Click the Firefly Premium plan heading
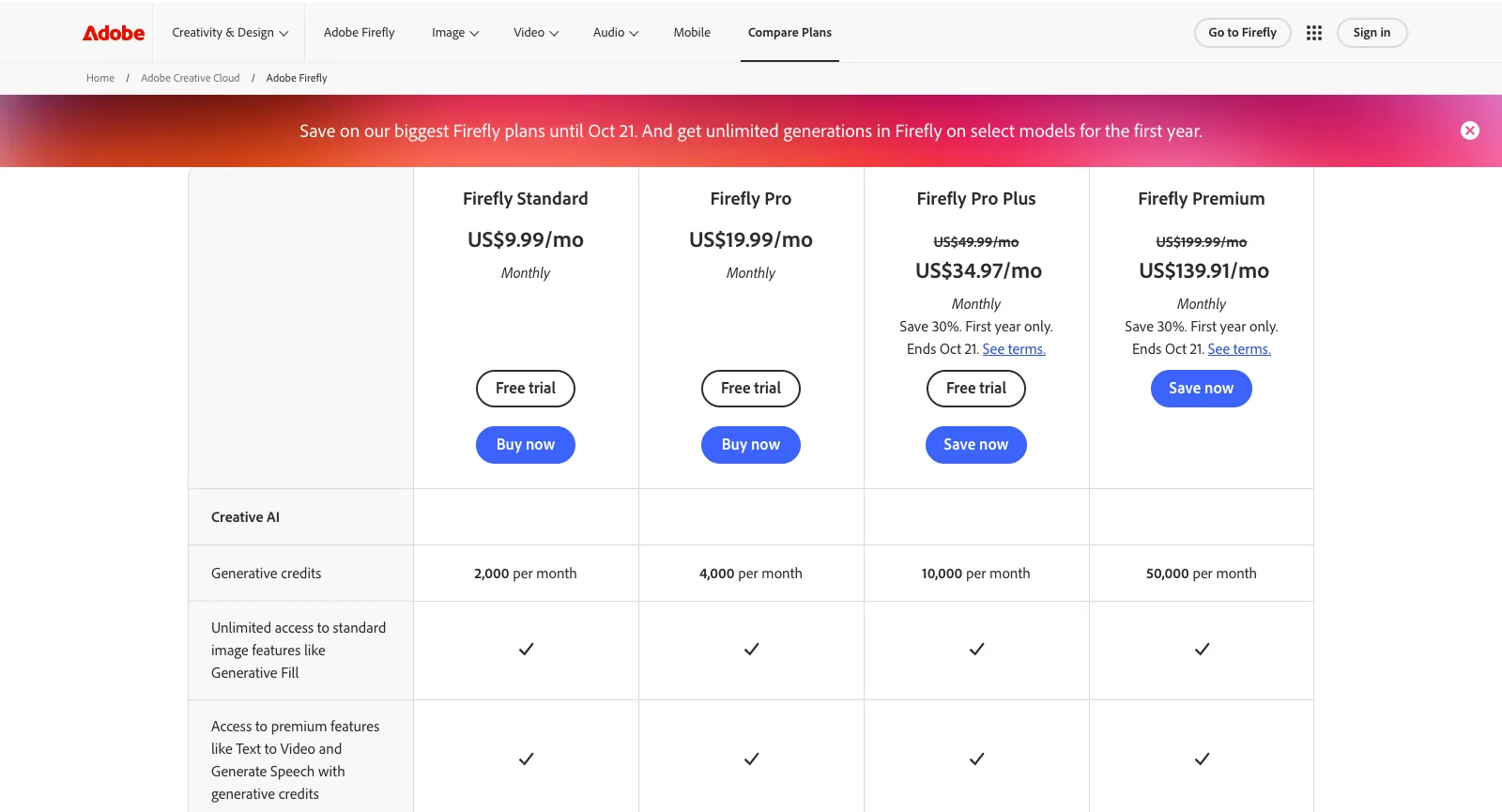 pyautogui.click(x=1202, y=199)
